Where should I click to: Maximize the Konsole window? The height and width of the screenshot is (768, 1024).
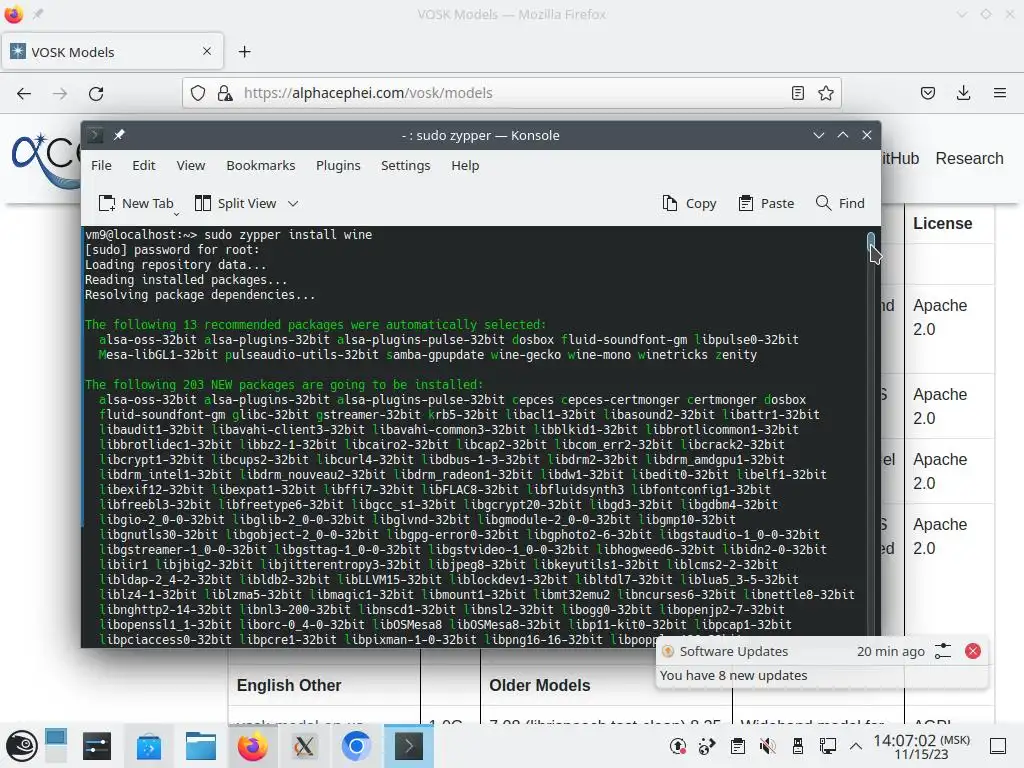(843, 135)
